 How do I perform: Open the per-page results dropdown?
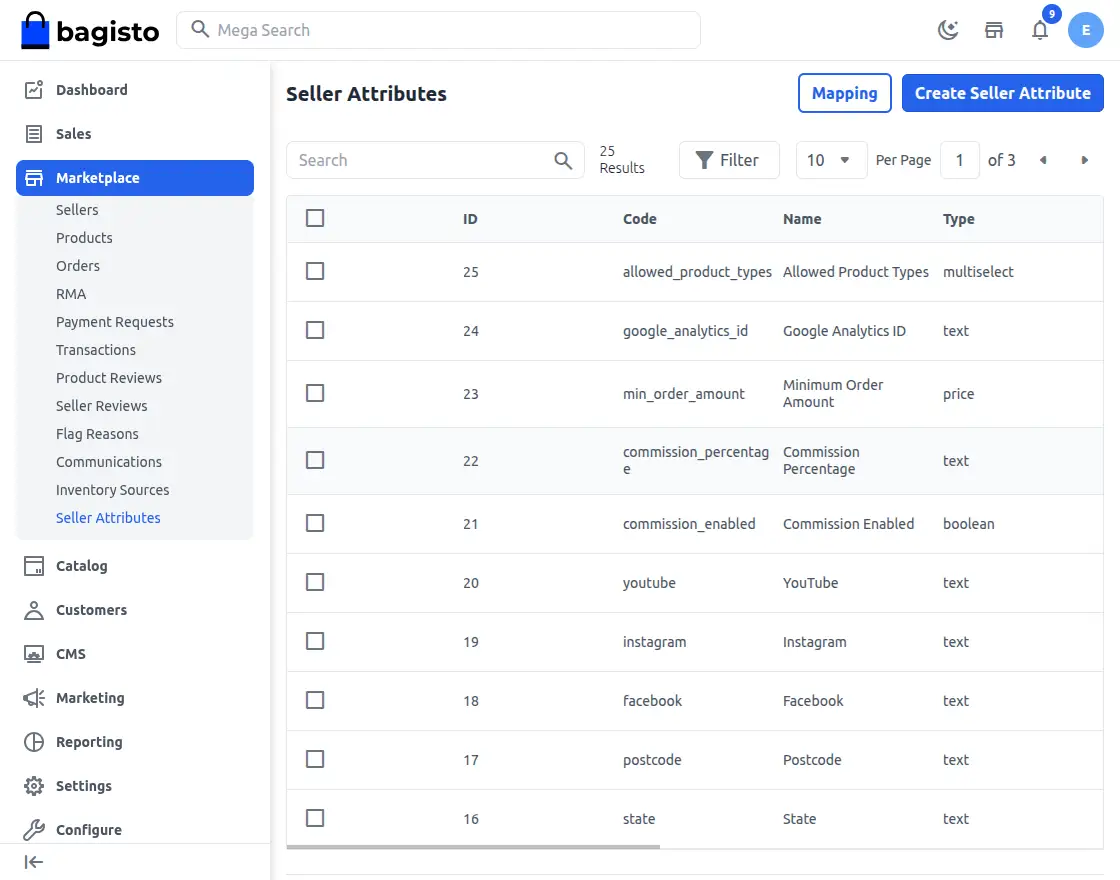[831, 160]
